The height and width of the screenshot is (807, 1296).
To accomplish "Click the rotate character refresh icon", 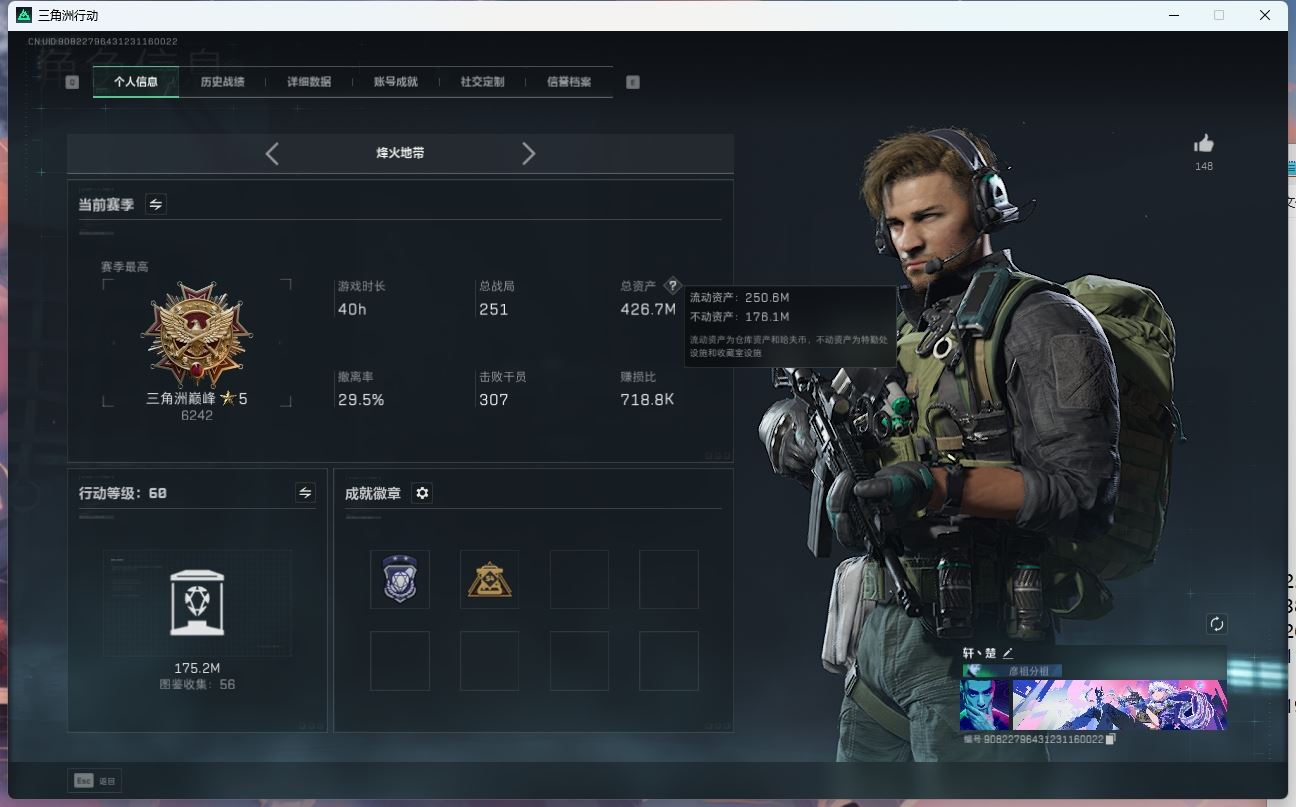I will point(1216,624).
